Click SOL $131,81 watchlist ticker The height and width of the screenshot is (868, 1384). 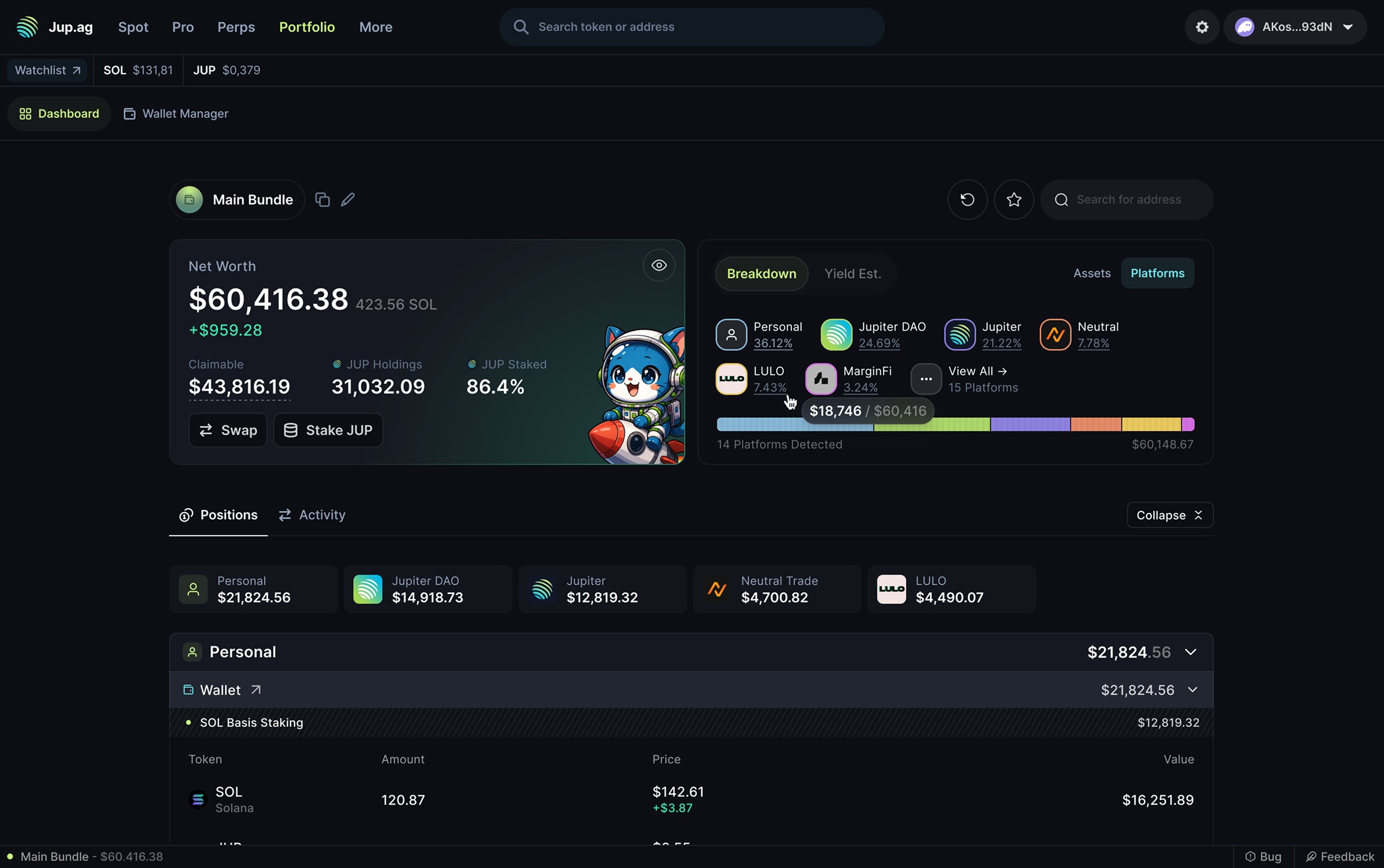point(138,70)
